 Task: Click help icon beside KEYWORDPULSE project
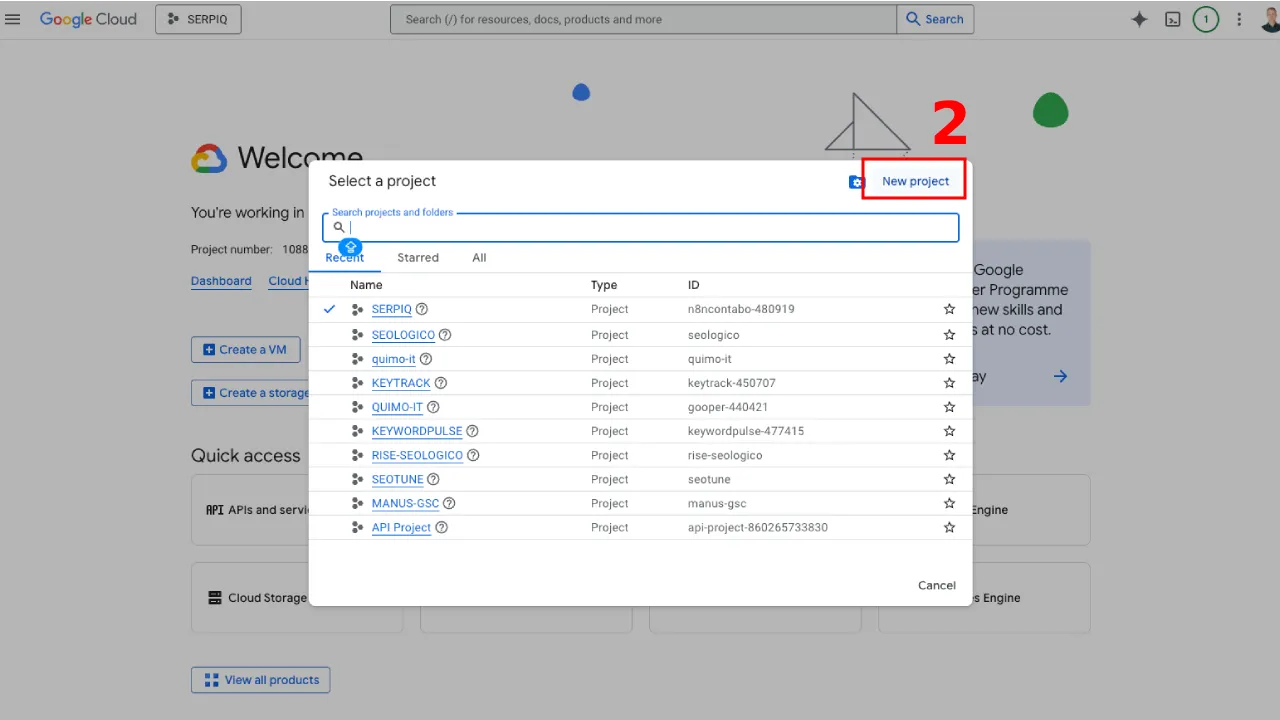pos(472,431)
